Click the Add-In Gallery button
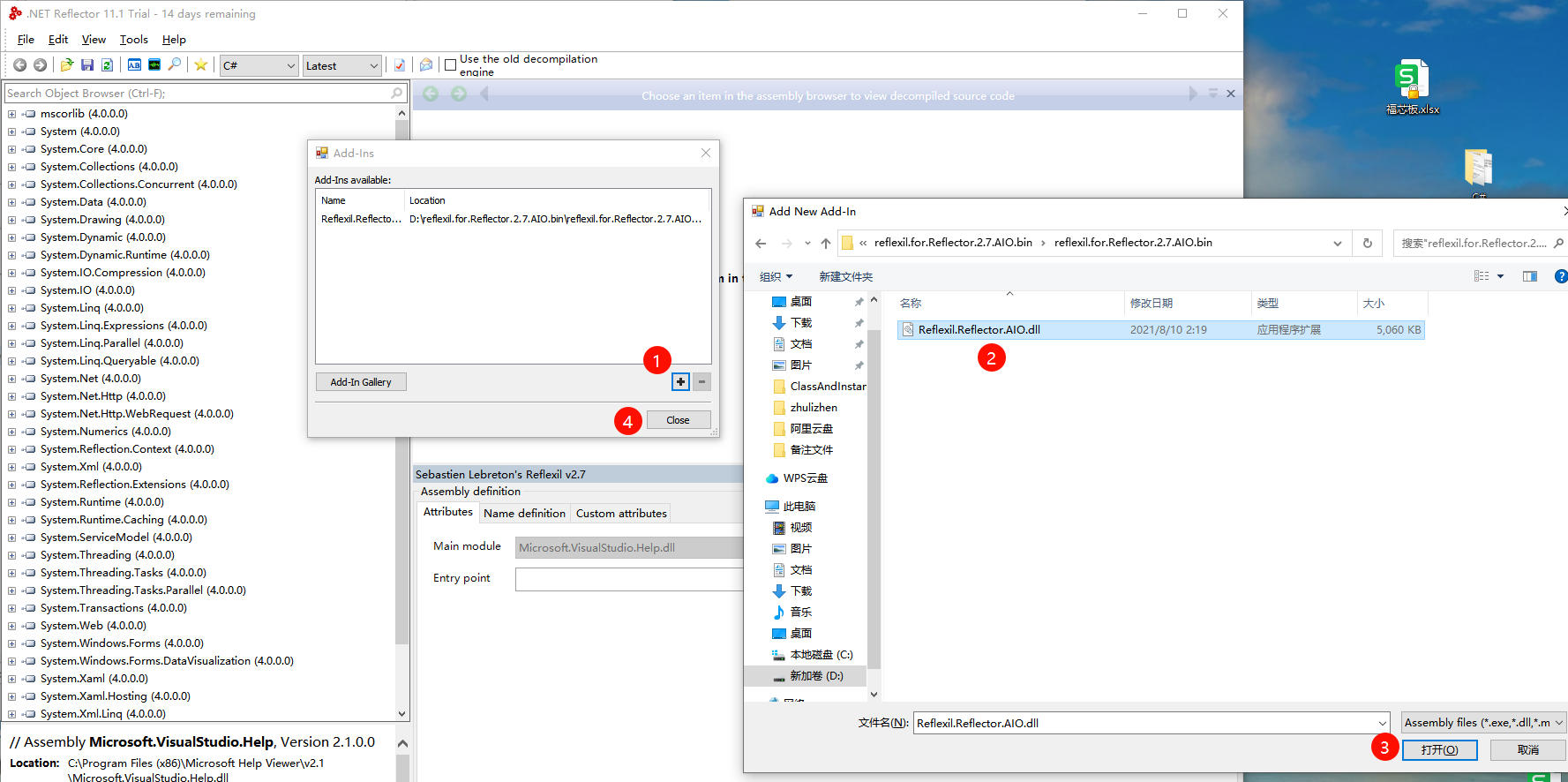 361,382
